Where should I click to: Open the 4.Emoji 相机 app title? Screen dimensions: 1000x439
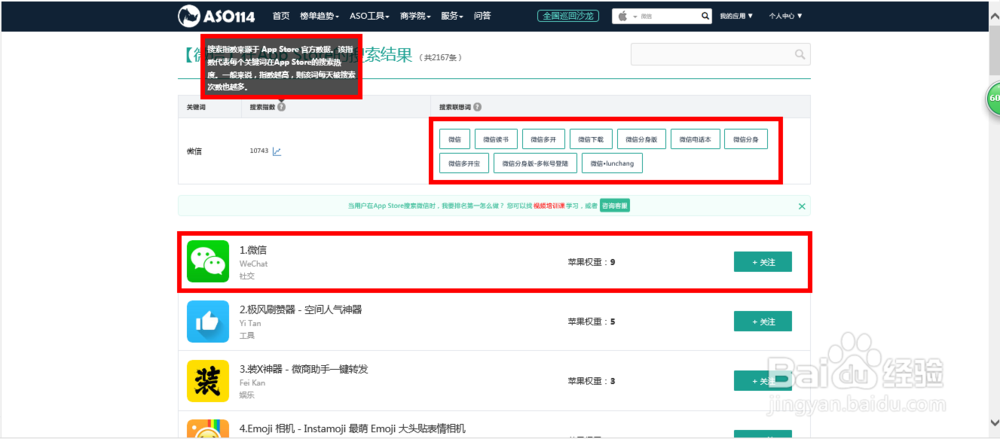pyautogui.click(x=353, y=428)
